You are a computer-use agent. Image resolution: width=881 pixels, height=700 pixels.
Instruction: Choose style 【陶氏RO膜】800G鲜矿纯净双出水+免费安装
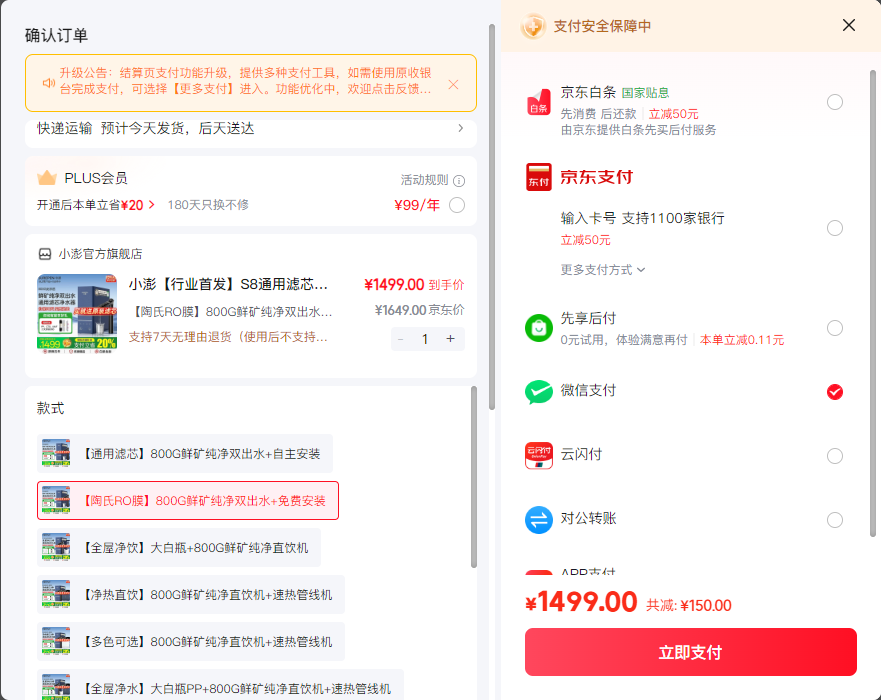pyautogui.click(x=188, y=501)
